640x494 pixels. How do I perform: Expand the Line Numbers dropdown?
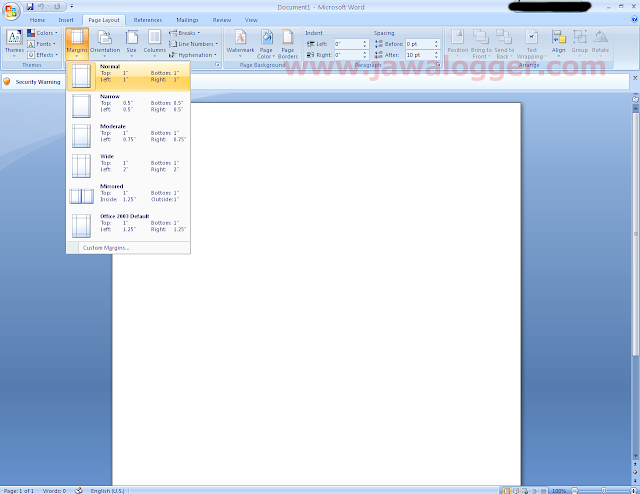[193, 44]
